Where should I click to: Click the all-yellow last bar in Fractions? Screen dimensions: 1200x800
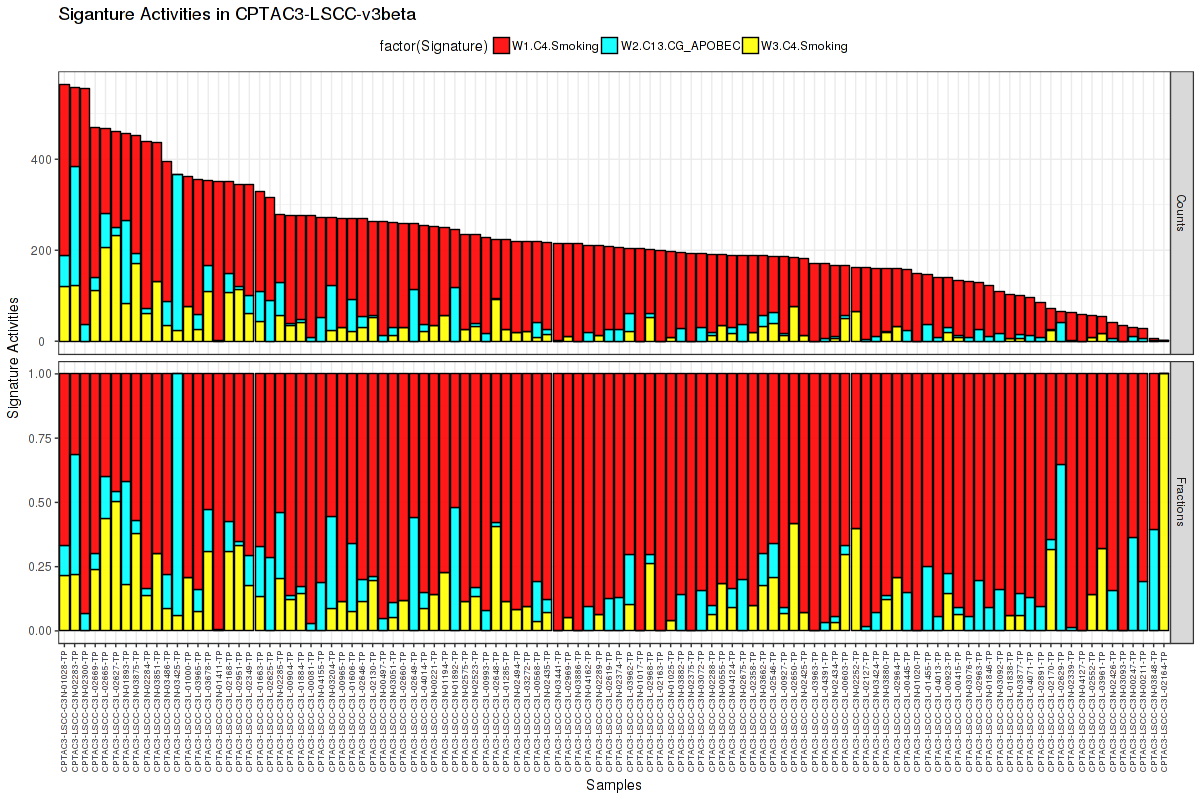[x=1164, y=502]
